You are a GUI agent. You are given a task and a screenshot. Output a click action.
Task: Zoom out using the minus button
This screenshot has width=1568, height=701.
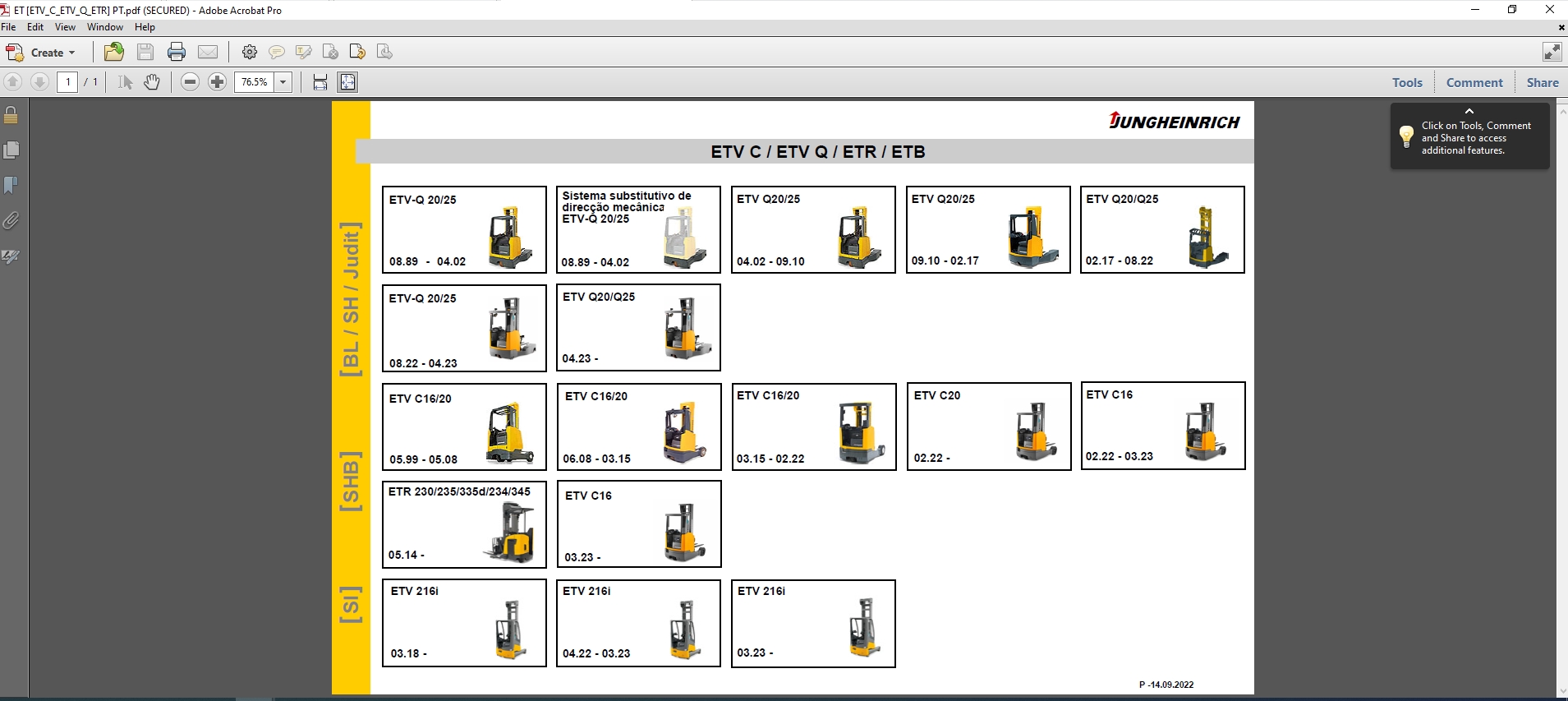191,82
